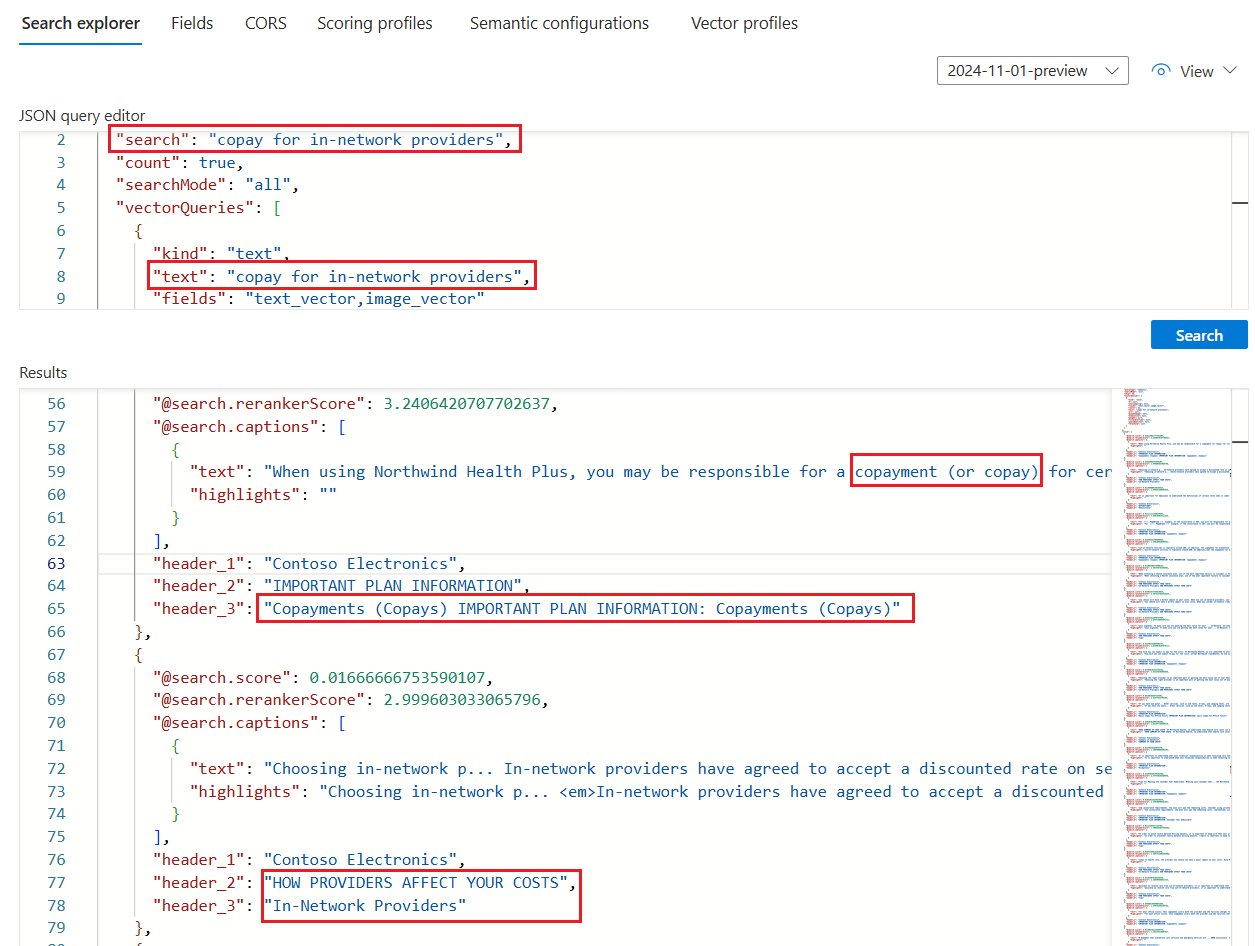Image resolution: width=1255 pixels, height=946 pixels.
Task: Click the results minimap on the right
Action: [x=1171, y=667]
